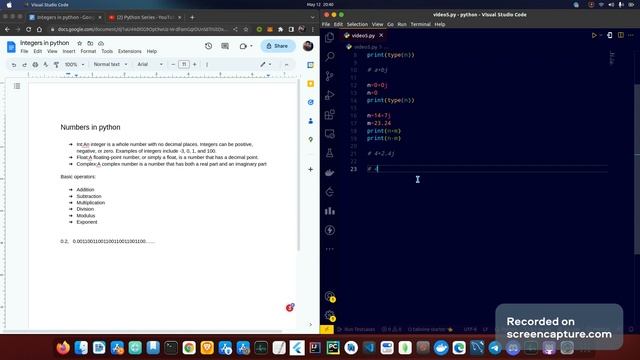Open editing mode pencil dropdown
Image resolution: width=640 pixels, height=360 pixels.
(x=265, y=64)
